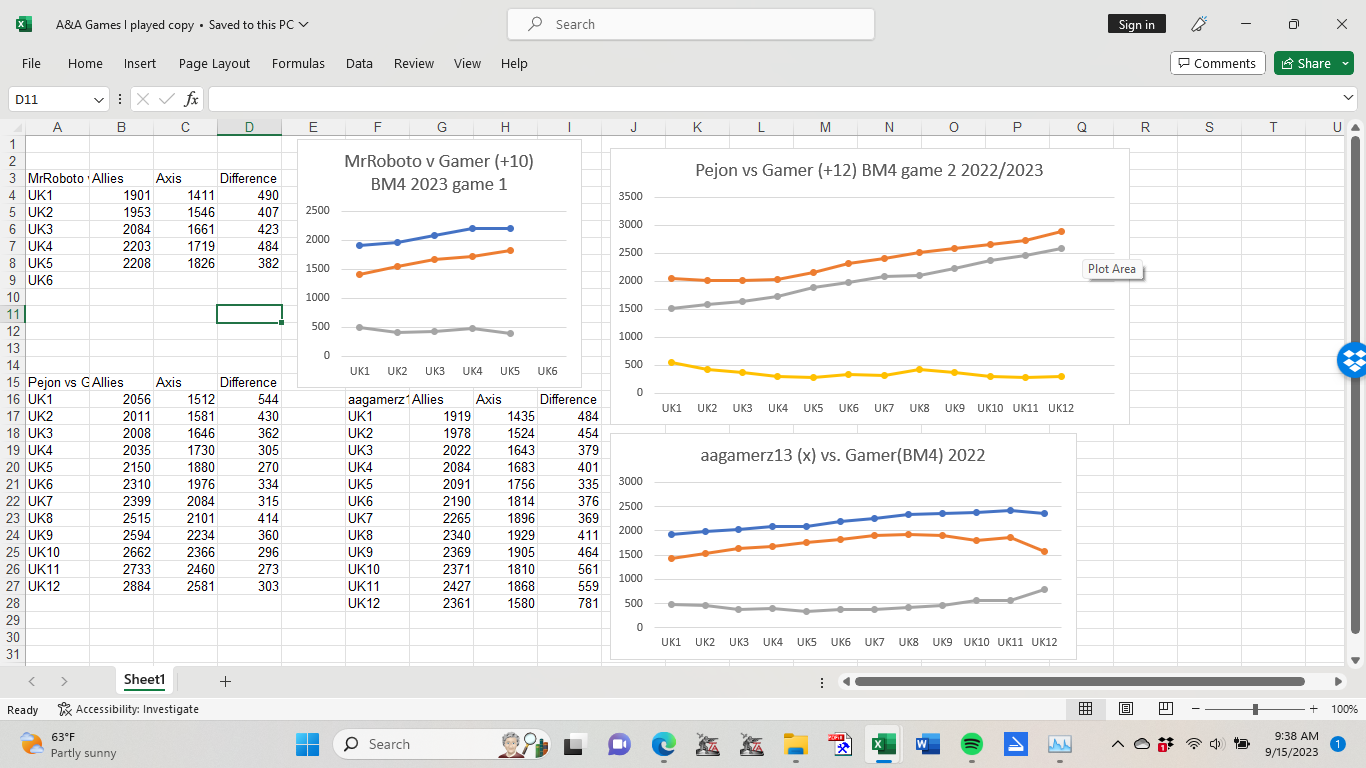
Task: Open the Data tab
Action: pyautogui.click(x=359, y=63)
